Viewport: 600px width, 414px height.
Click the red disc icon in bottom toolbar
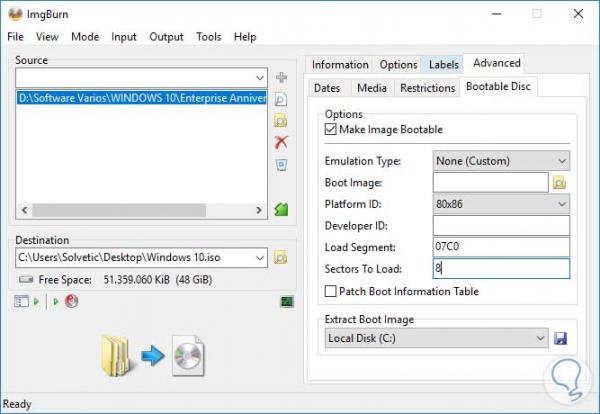point(72,301)
